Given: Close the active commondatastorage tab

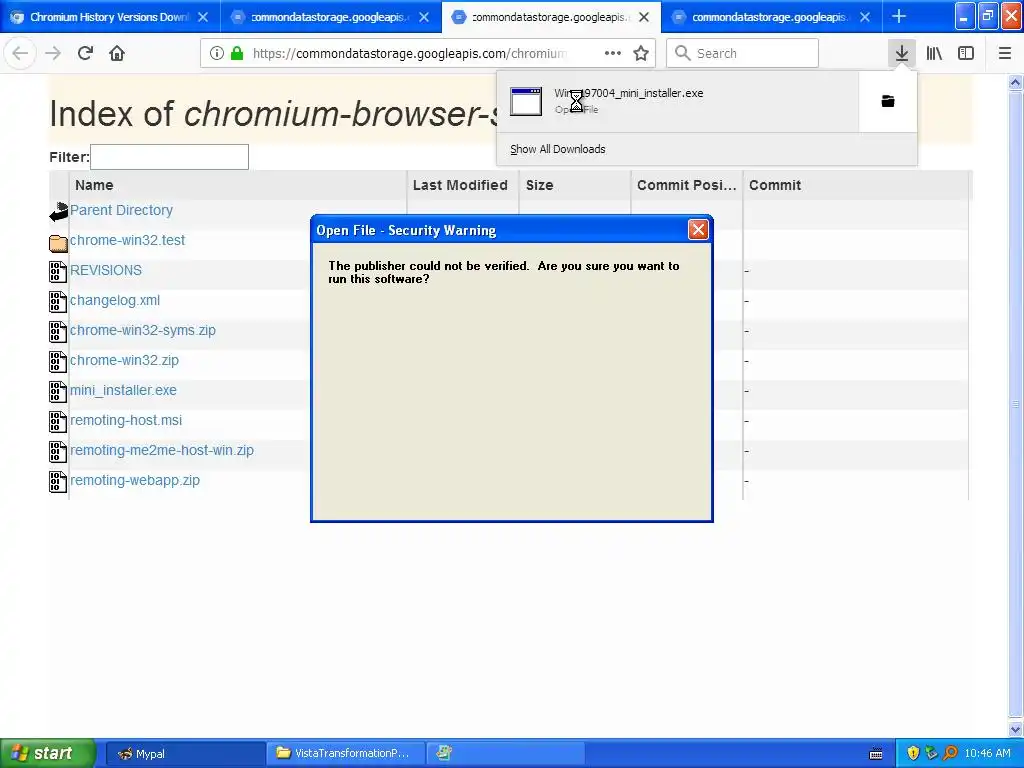Looking at the screenshot, I should point(644,17).
